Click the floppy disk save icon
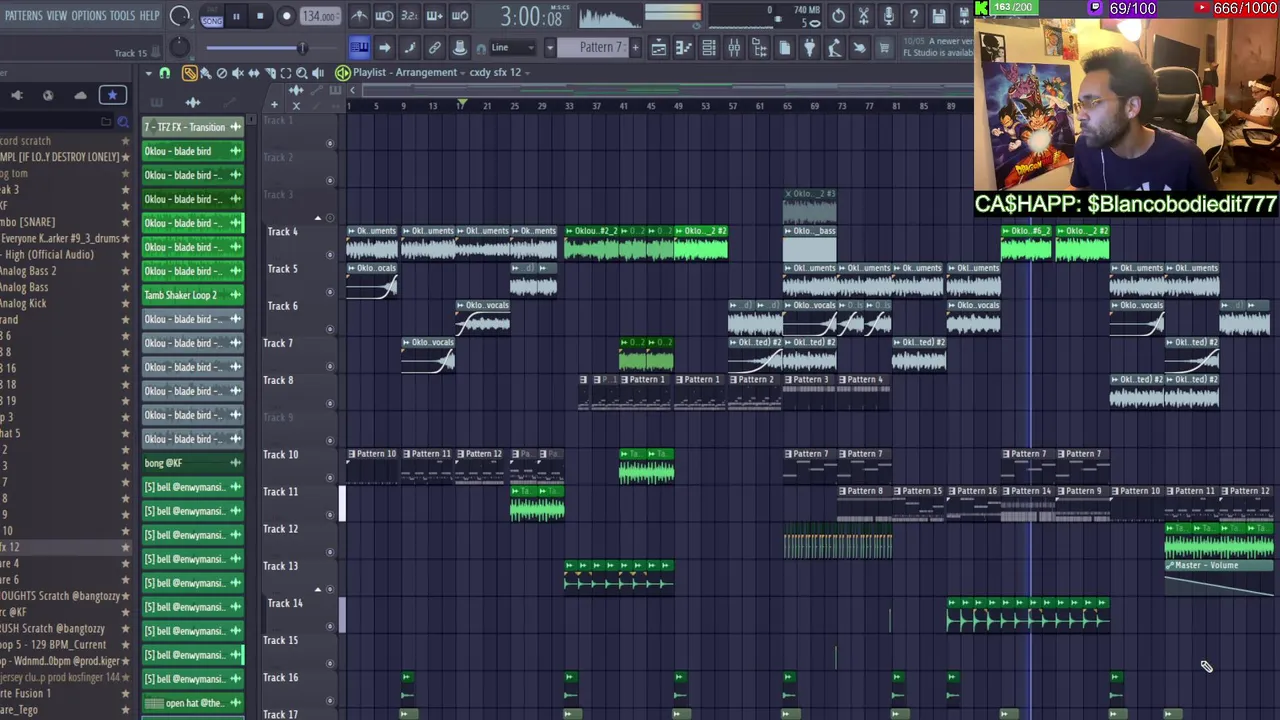 click(938, 16)
